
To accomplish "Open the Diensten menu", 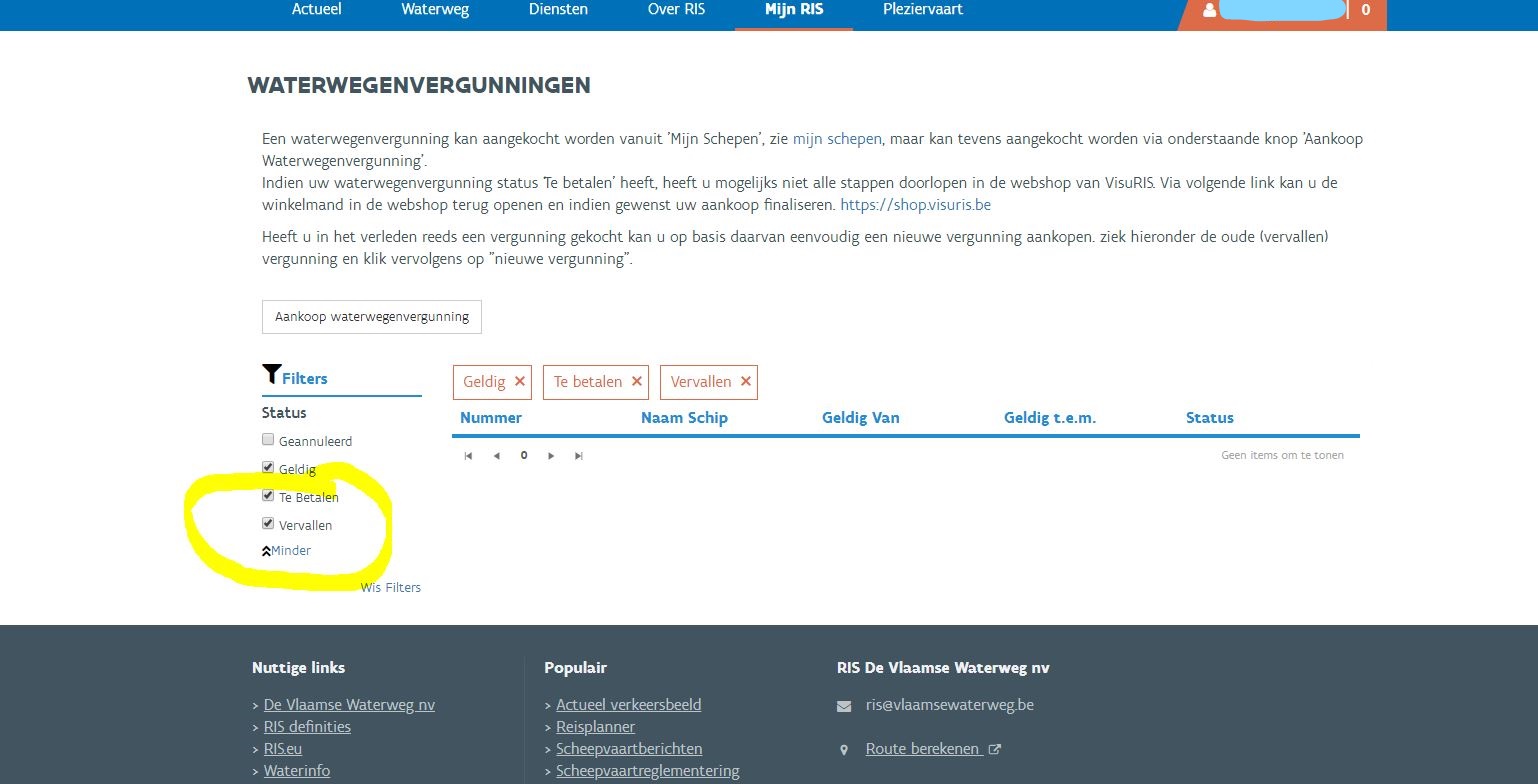I will pyautogui.click(x=558, y=10).
